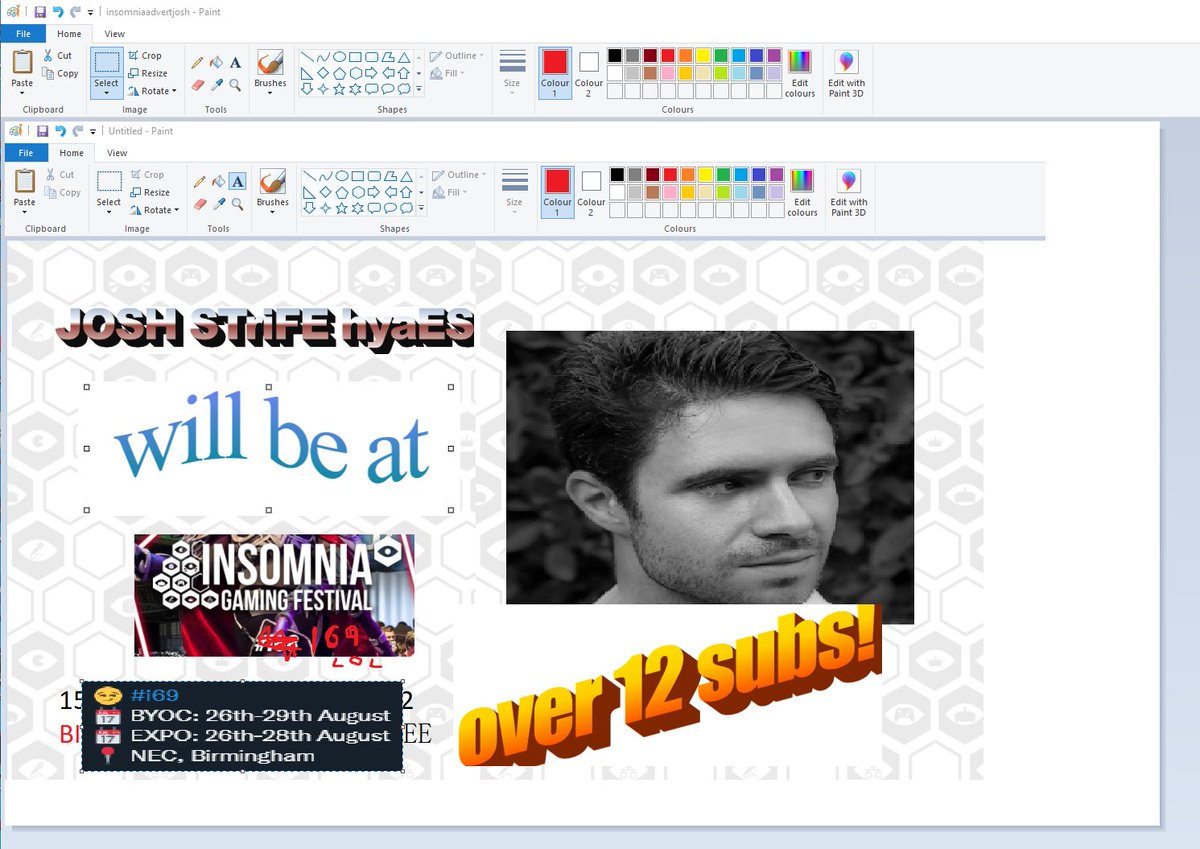Save the insomniaadvertjosh Paint file via title-bar icon
The height and width of the screenshot is (849, 1200).
coord(40,12)
